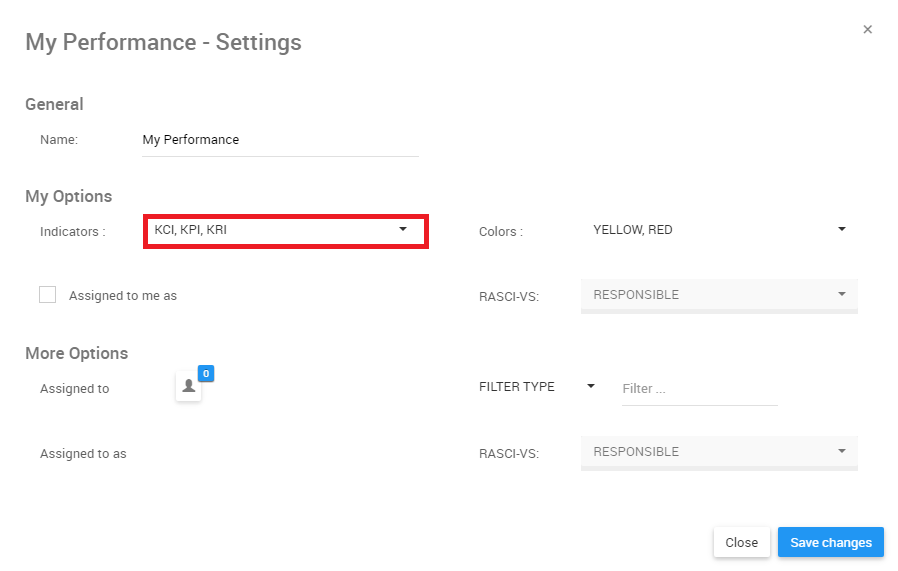Click the Indicators label text
The image size is (898, 571).
pyautogui.click(x=72, y=232)
